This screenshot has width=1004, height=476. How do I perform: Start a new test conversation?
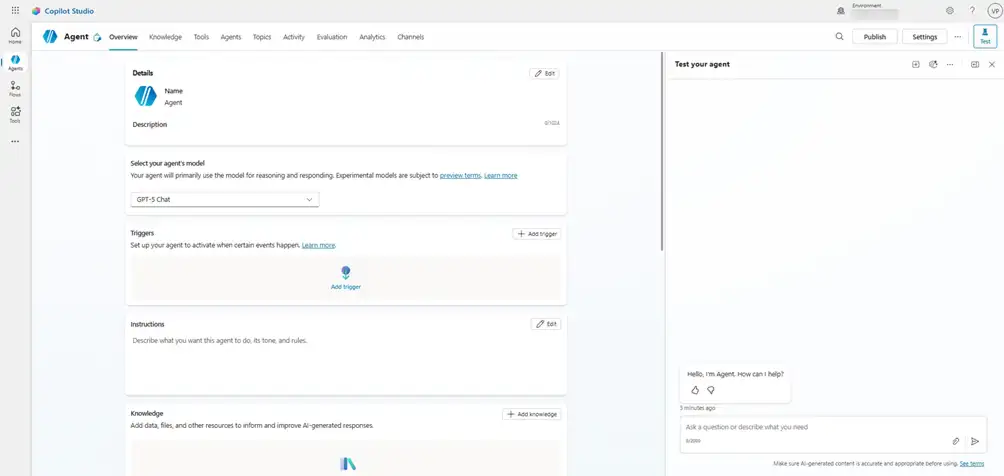pyautogui.click(x=915, y=64)
